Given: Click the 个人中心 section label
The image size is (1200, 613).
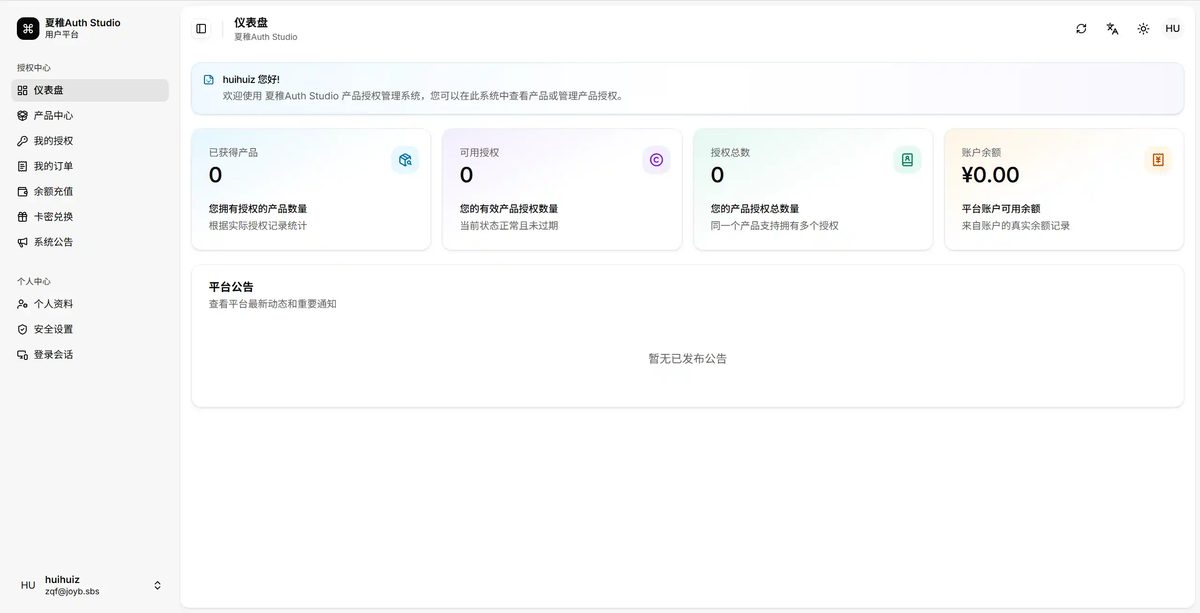Looking at the screenshot, I should 34,282.
